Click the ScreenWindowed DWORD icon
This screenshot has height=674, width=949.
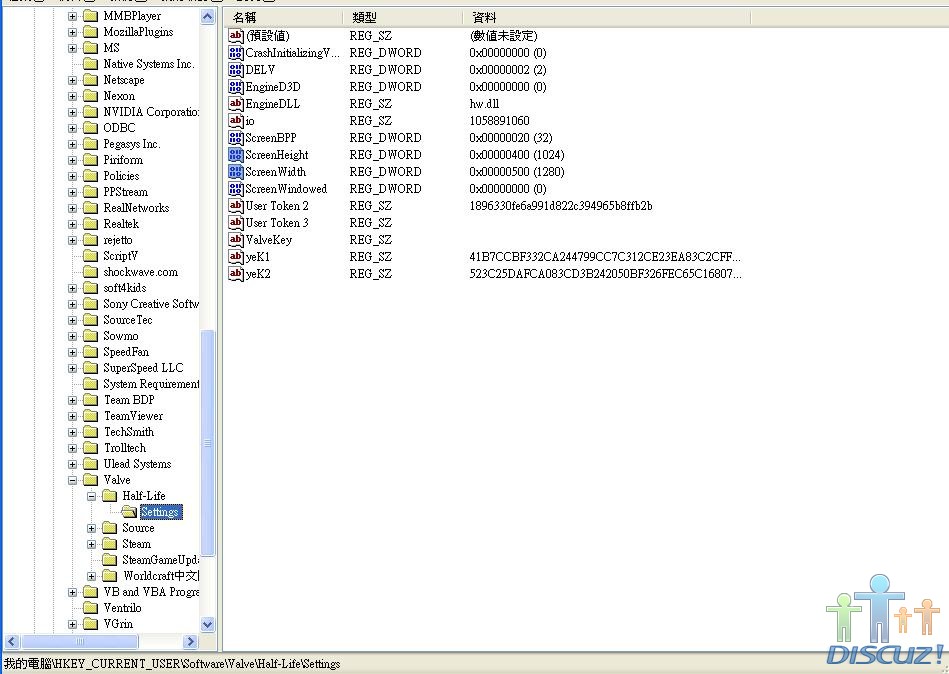pos(236,189)
